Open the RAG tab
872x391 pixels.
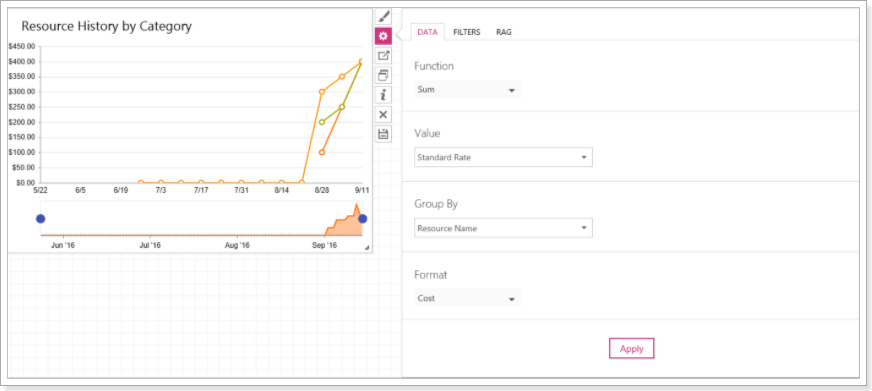point(504,32)
